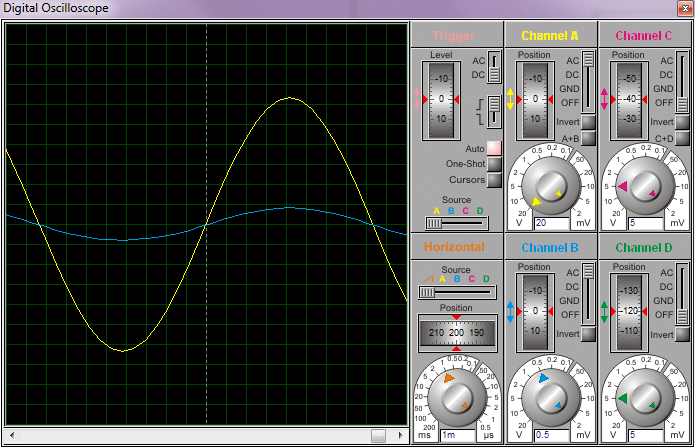
Task: Click the trigger Level thumbwheel
Action: click(x=441, y=100)
